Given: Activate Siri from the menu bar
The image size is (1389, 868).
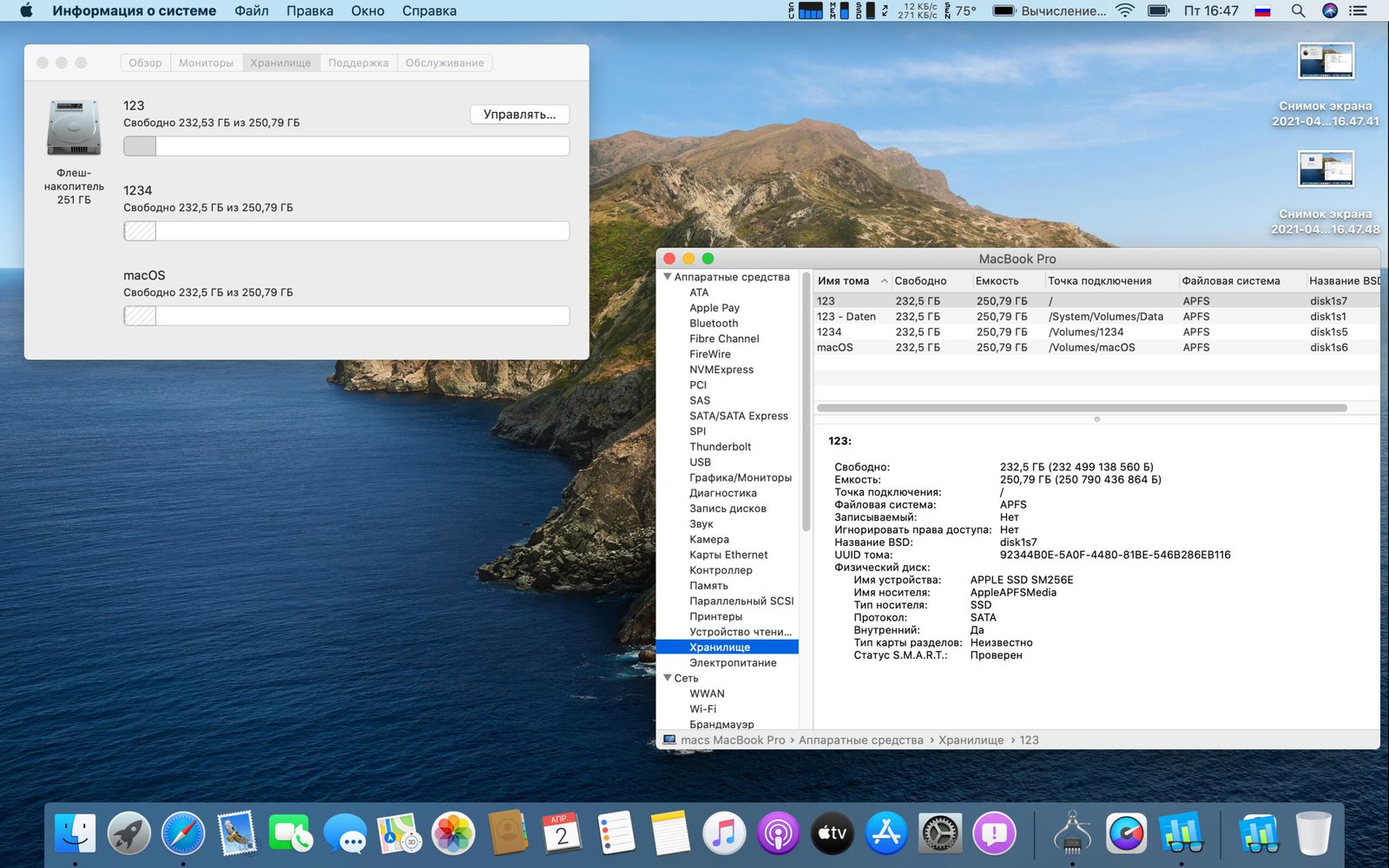Looking at the screenshot, I should tap(1330, 10).
